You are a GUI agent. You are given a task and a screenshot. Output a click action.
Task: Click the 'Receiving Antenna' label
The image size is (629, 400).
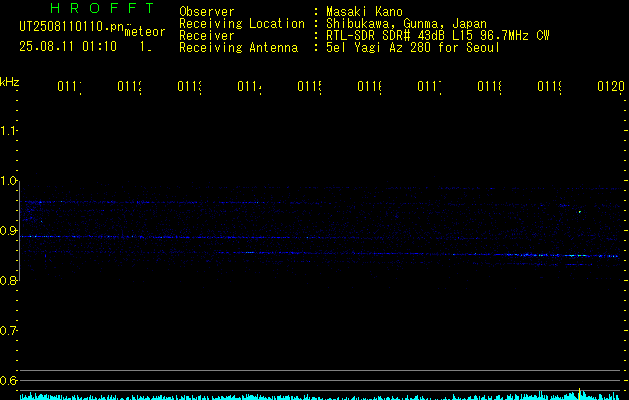click(x=238, y=48)
